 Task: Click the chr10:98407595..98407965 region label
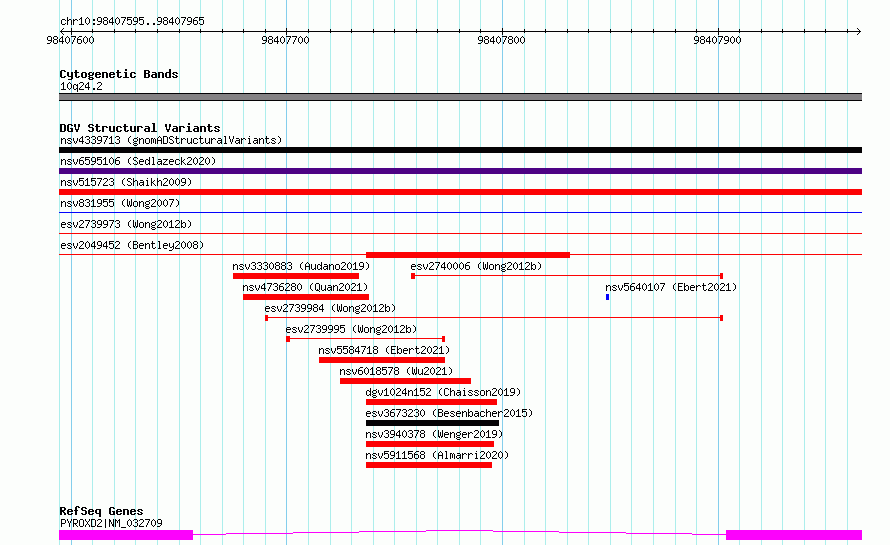(x=132, y=22)
